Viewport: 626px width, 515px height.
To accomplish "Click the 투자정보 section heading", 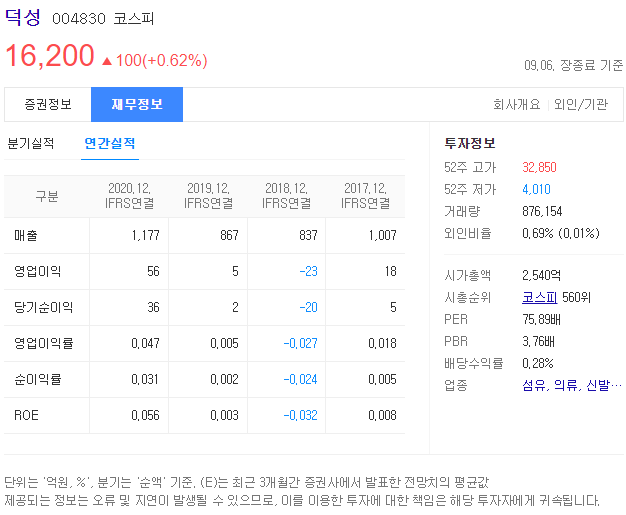I will (470, 143).
